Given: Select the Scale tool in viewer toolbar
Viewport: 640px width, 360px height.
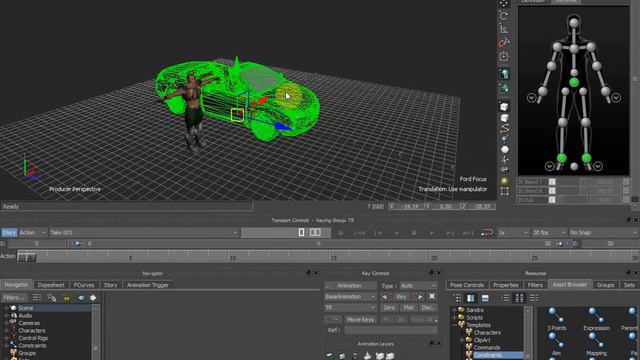Looking at the screenshot, I should [504, 29].
